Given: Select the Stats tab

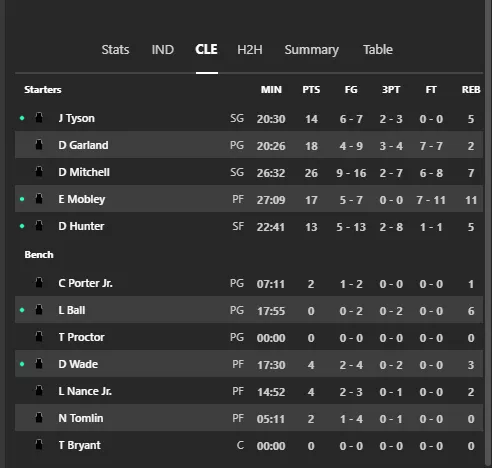Looking at the screenshot, I should [115, 50].
